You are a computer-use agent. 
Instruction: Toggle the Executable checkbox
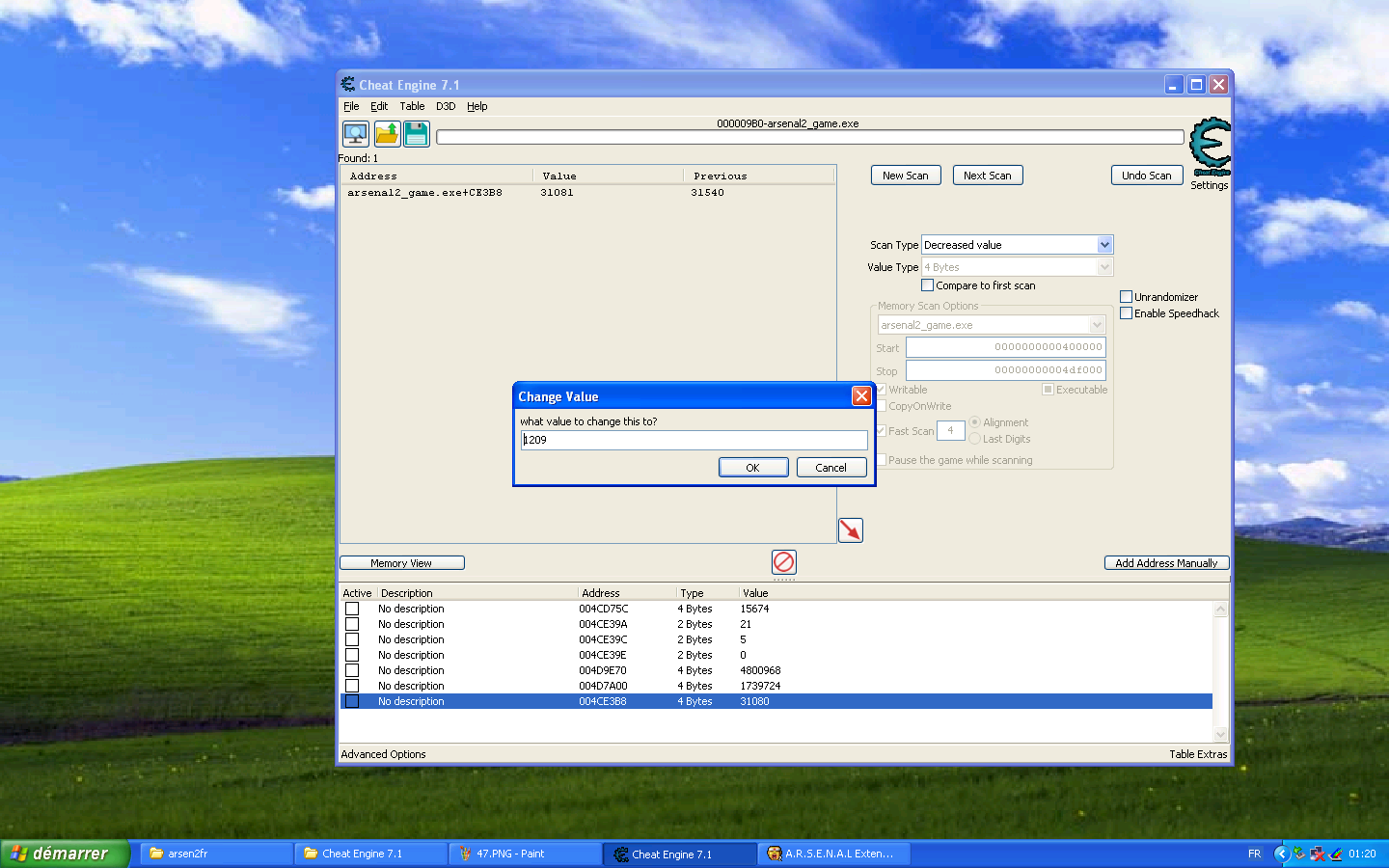click(1048, 390)
